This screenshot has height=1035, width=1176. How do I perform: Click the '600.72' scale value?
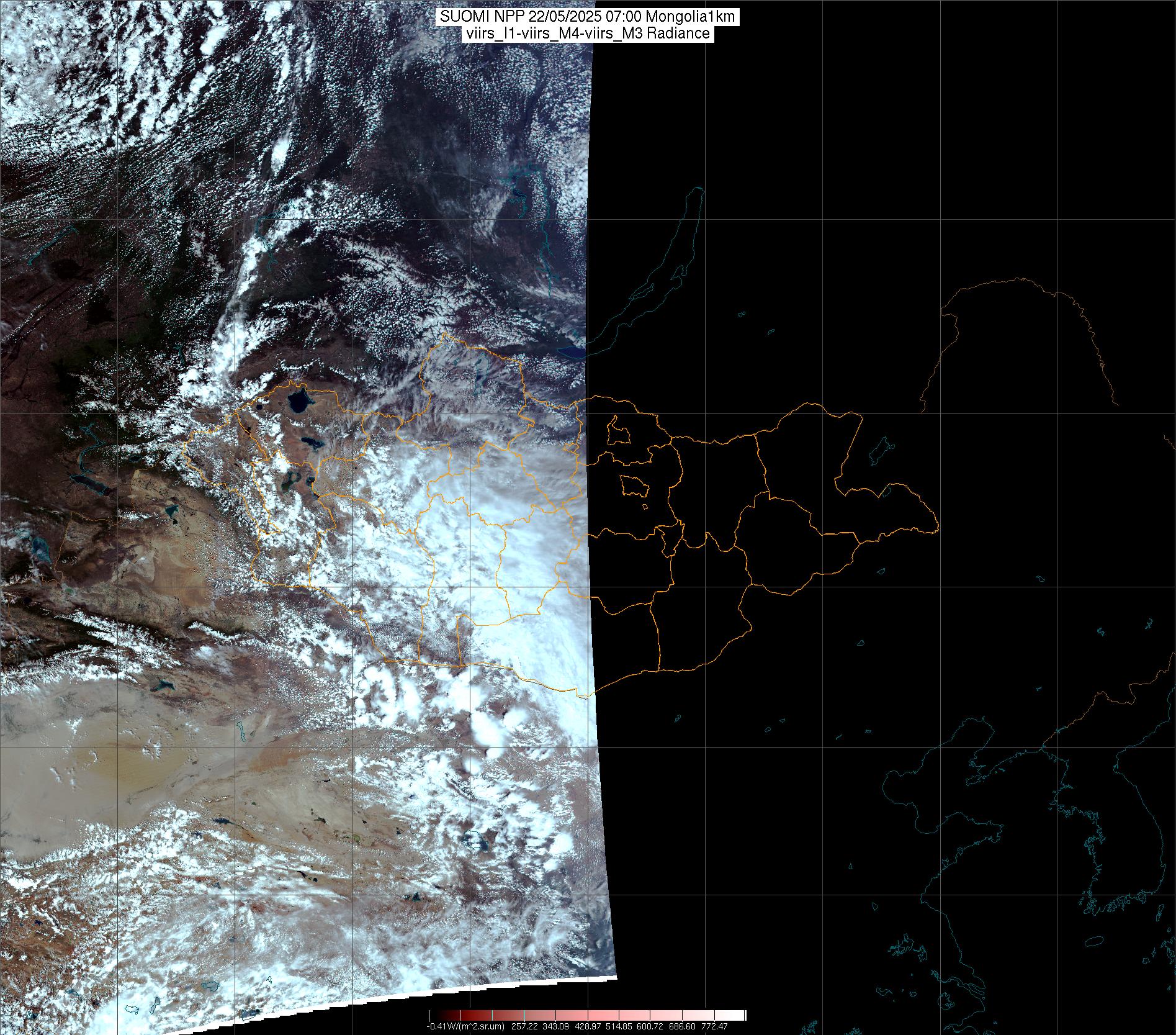click(x=650, y=1026)
